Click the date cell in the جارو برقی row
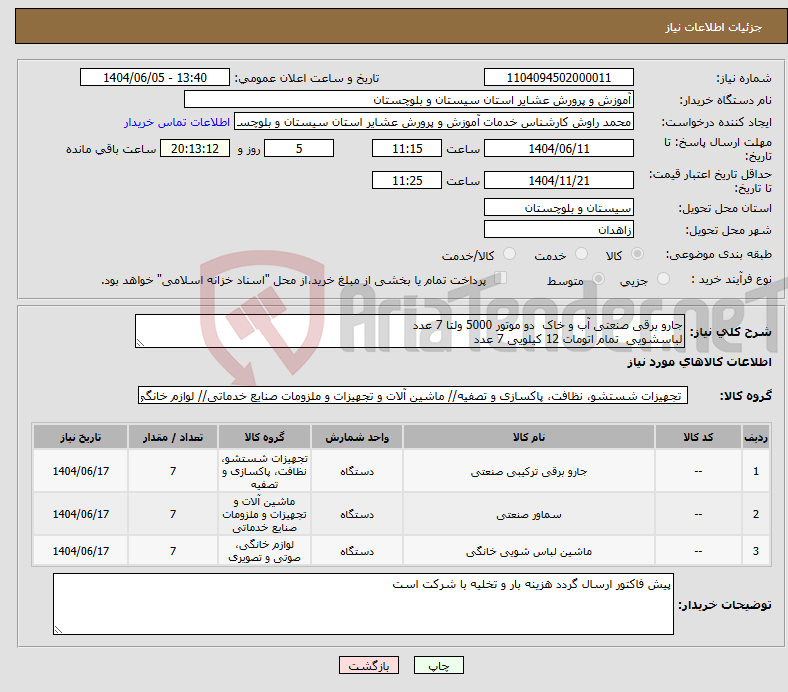788x692 pixels. (80, 471)
